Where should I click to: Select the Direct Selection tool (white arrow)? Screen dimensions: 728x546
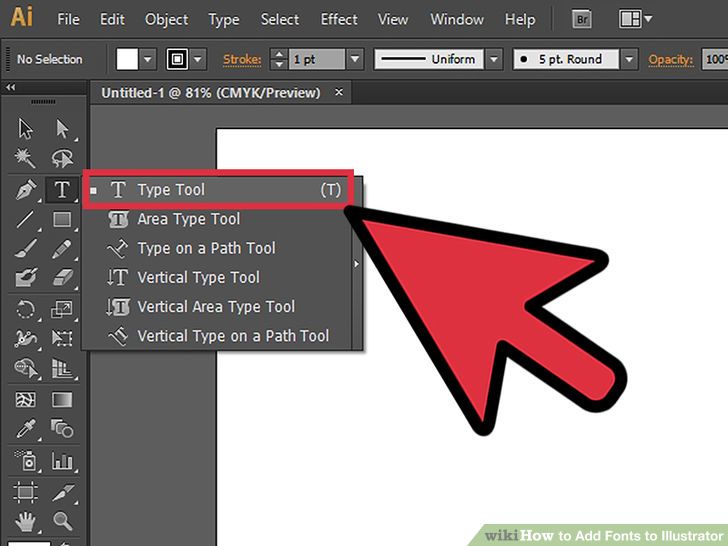coord(62,129)
